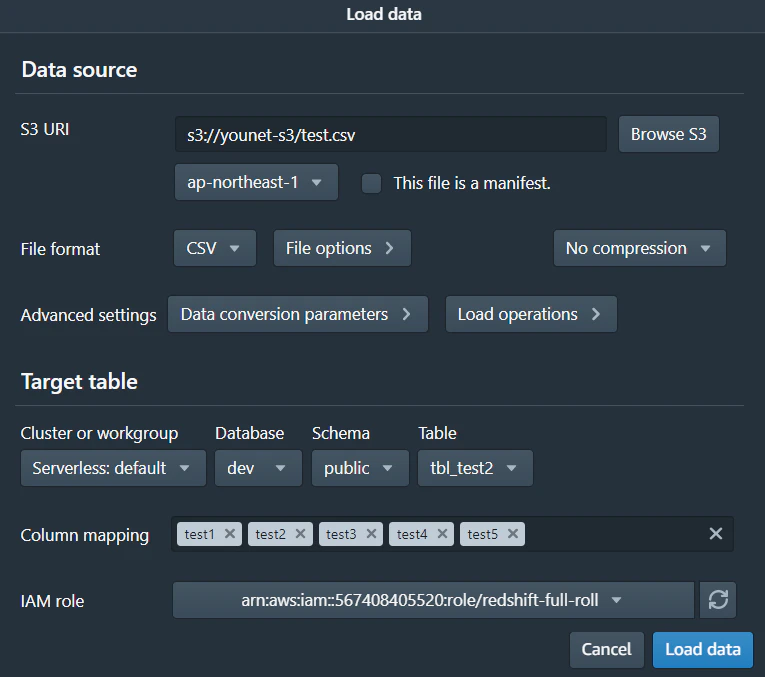The width and height of the screenshot is (765, 677).
Task: Click the Browse S3 button
Action: (668, 134)
